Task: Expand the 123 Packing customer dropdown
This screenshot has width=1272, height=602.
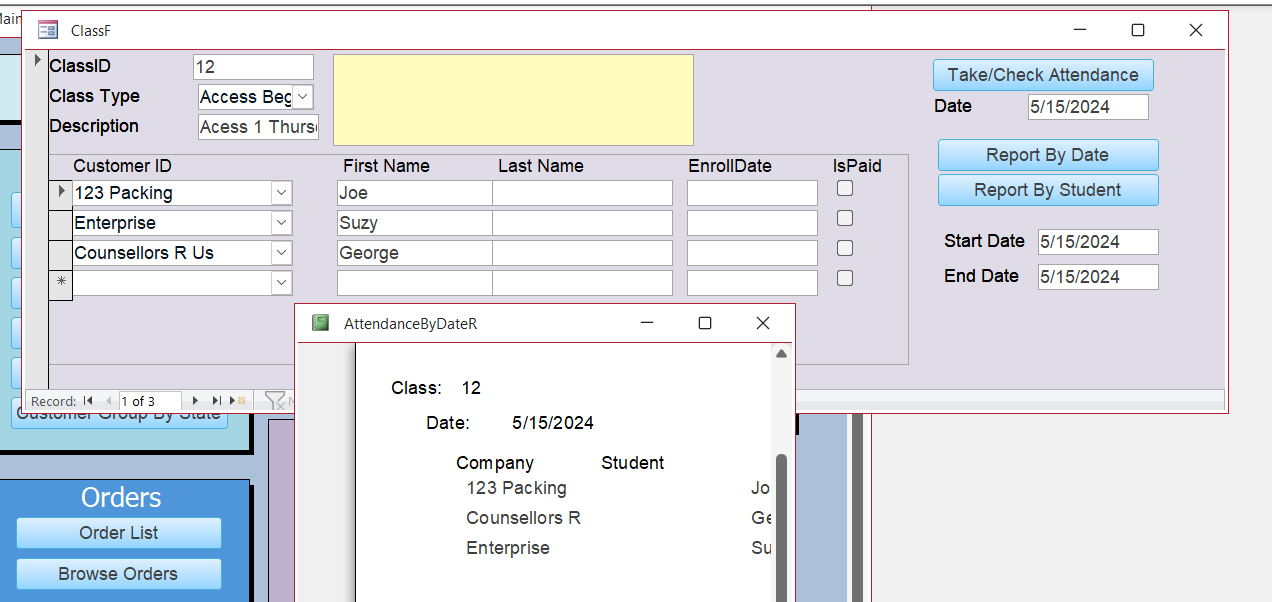Action: pos(282,193)
